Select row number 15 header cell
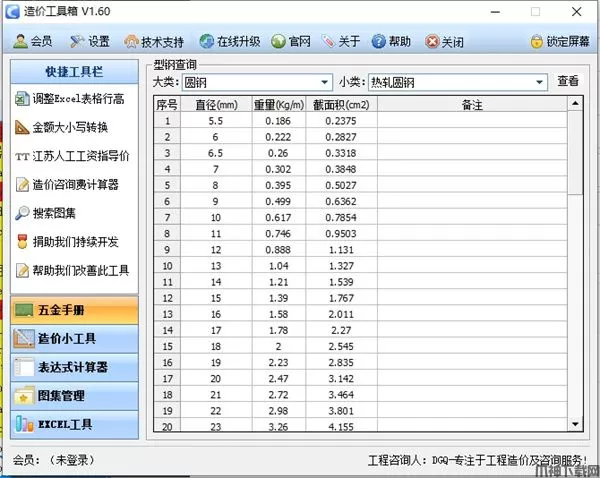 (167, 346)
